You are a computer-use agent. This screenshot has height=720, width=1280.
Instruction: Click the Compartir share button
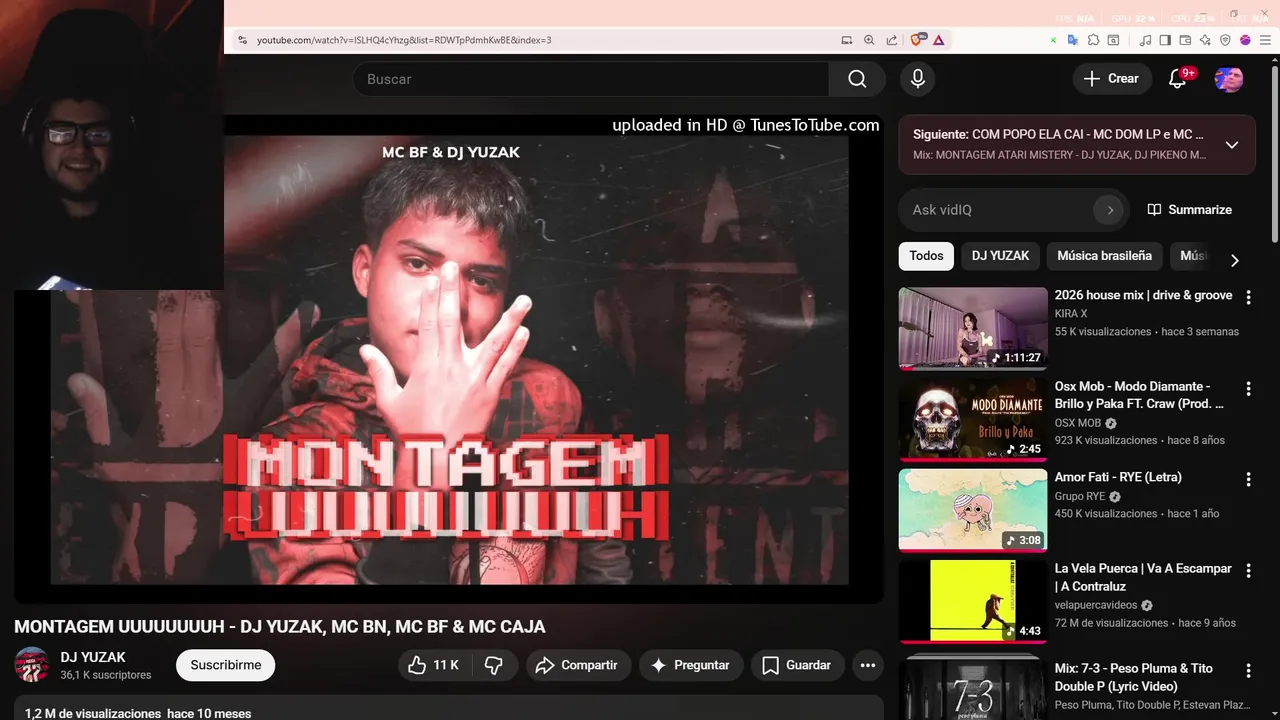tap(579, 665)
